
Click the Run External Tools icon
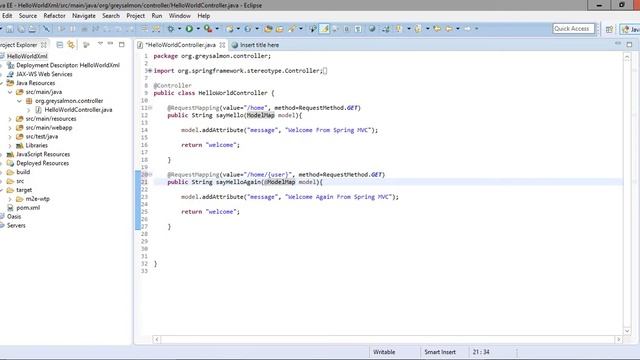click(208, 29)
